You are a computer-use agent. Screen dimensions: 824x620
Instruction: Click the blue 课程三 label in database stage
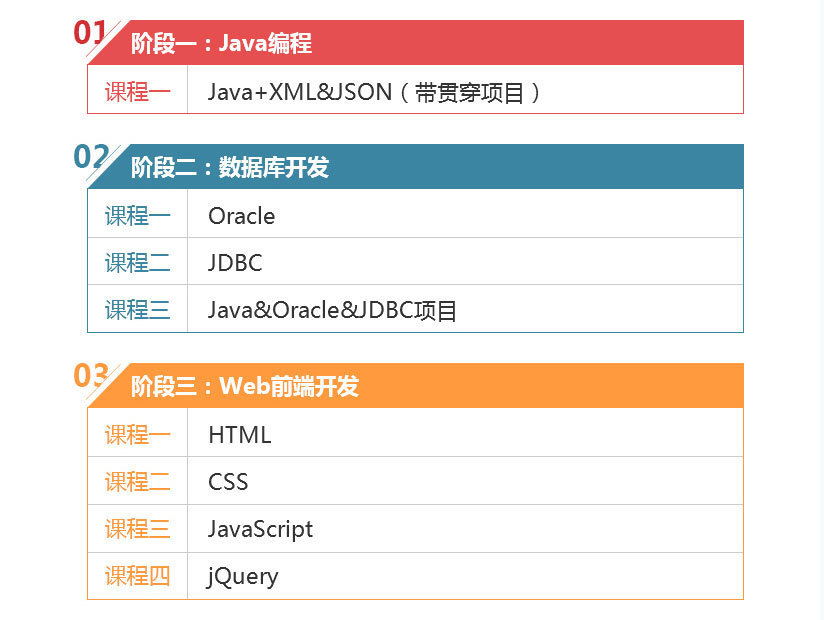138,310
